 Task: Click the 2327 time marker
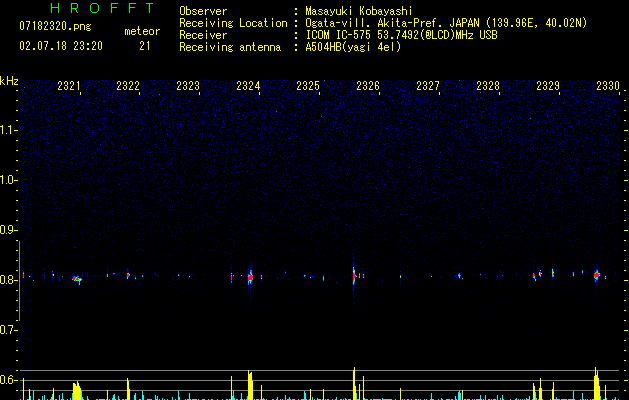click(428, 85)
